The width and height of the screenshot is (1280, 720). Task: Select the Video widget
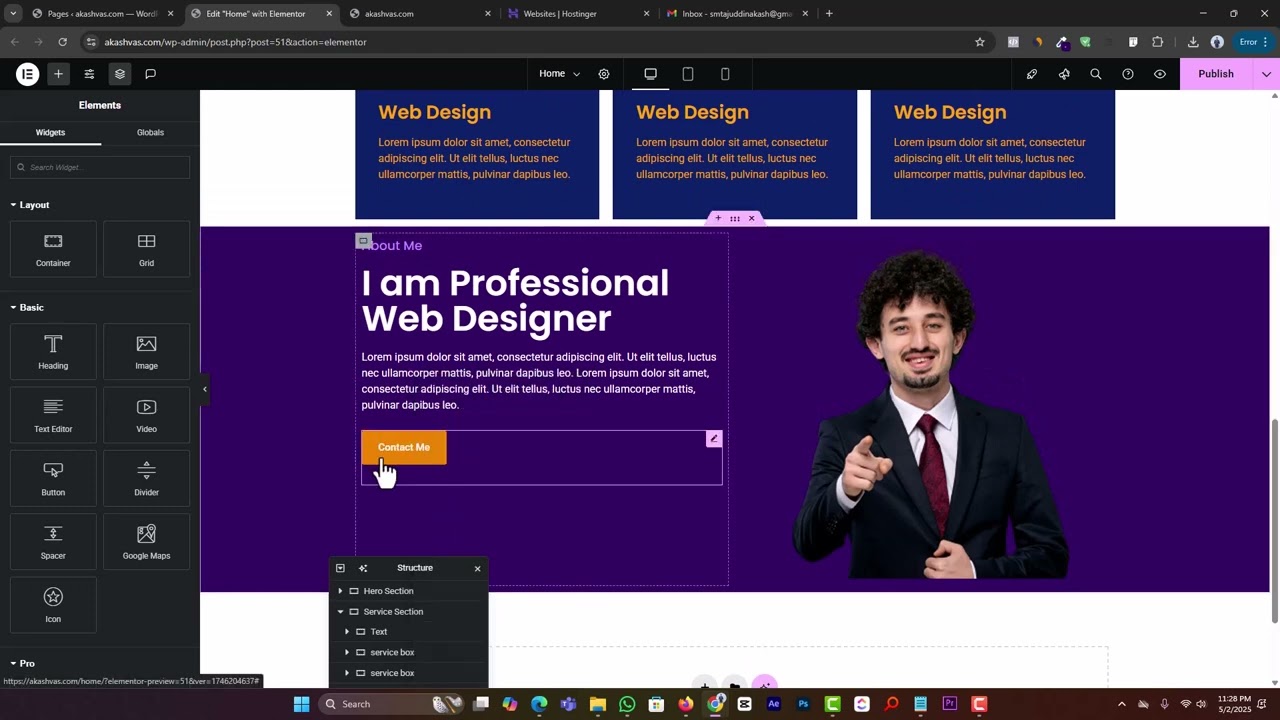point(146,415)
